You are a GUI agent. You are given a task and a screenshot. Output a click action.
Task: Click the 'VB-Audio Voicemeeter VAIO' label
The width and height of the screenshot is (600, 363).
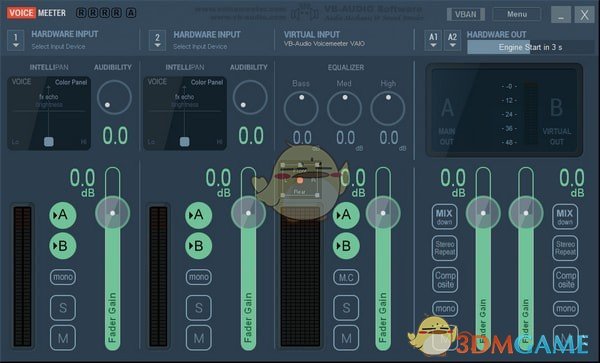point(324,44)
